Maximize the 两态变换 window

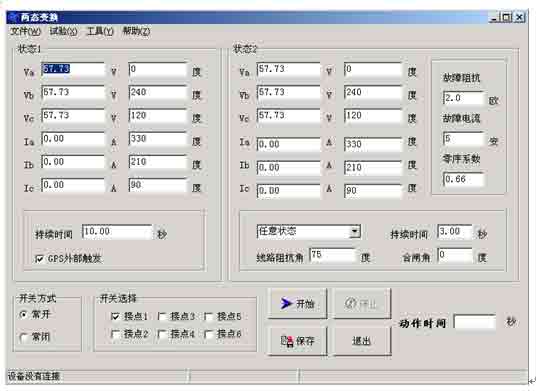(x=507, y=17)
